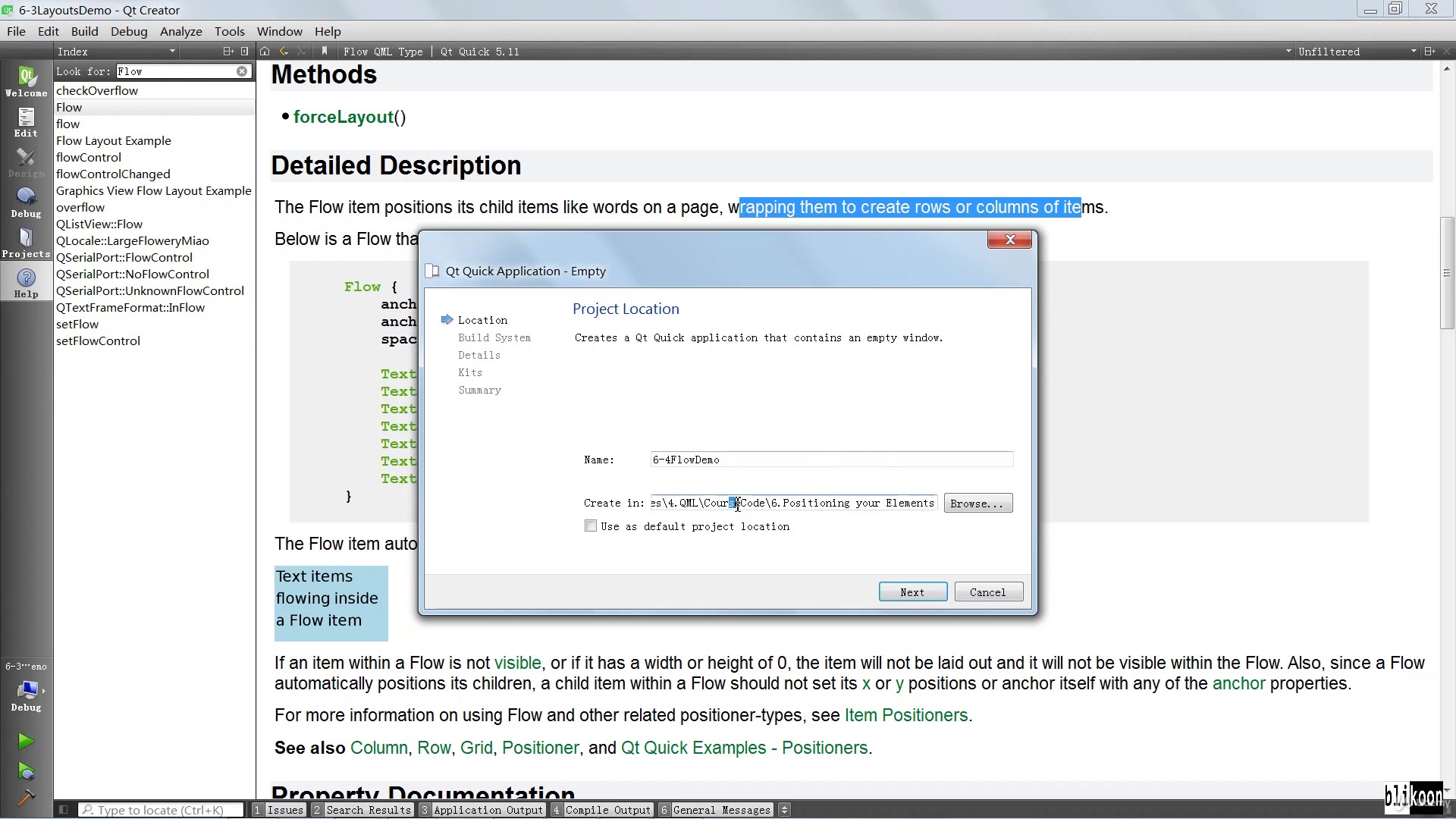Open the Help mode
The image size is (1456, 819).
point(27,283)
